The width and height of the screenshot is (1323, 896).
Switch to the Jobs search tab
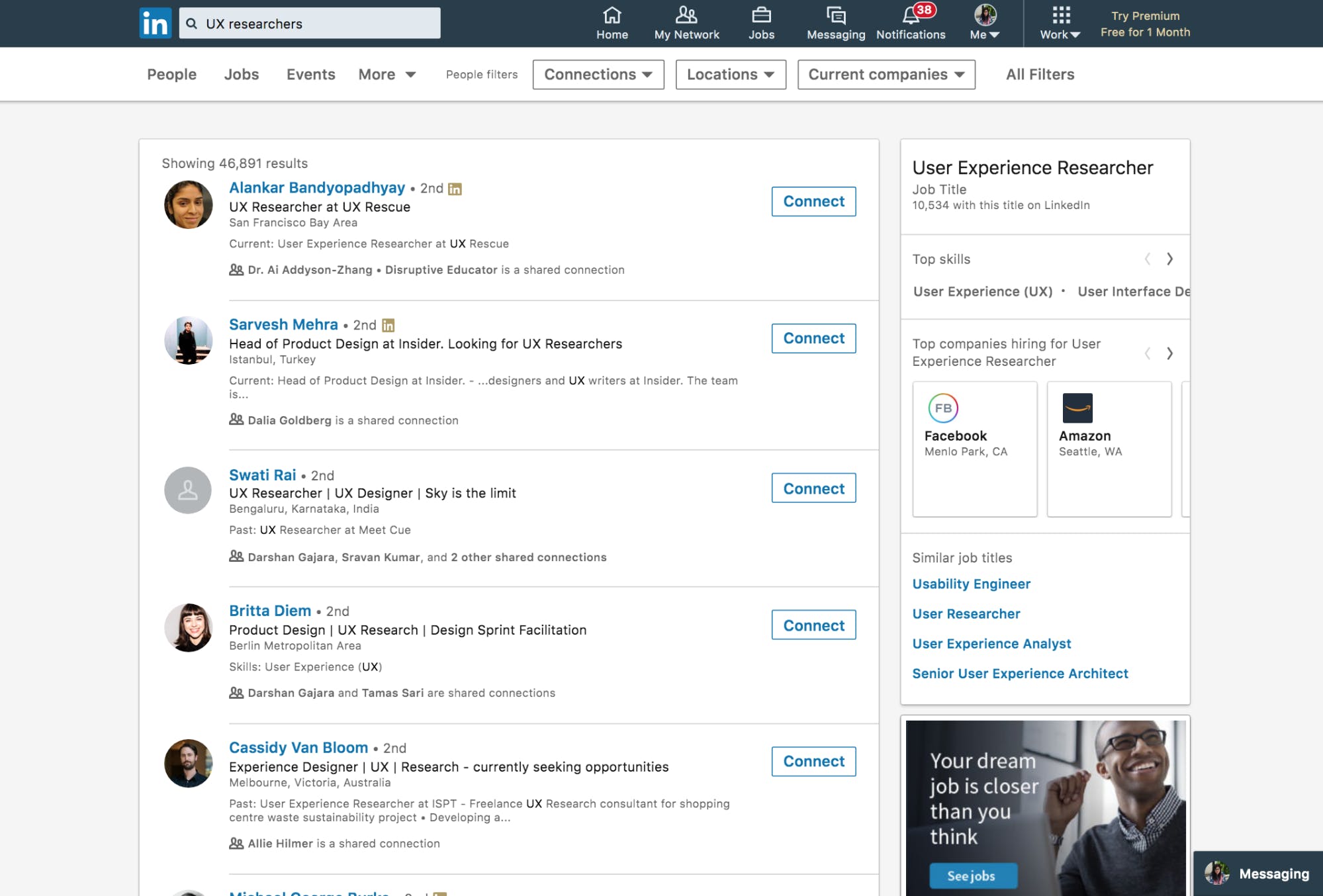241,74
